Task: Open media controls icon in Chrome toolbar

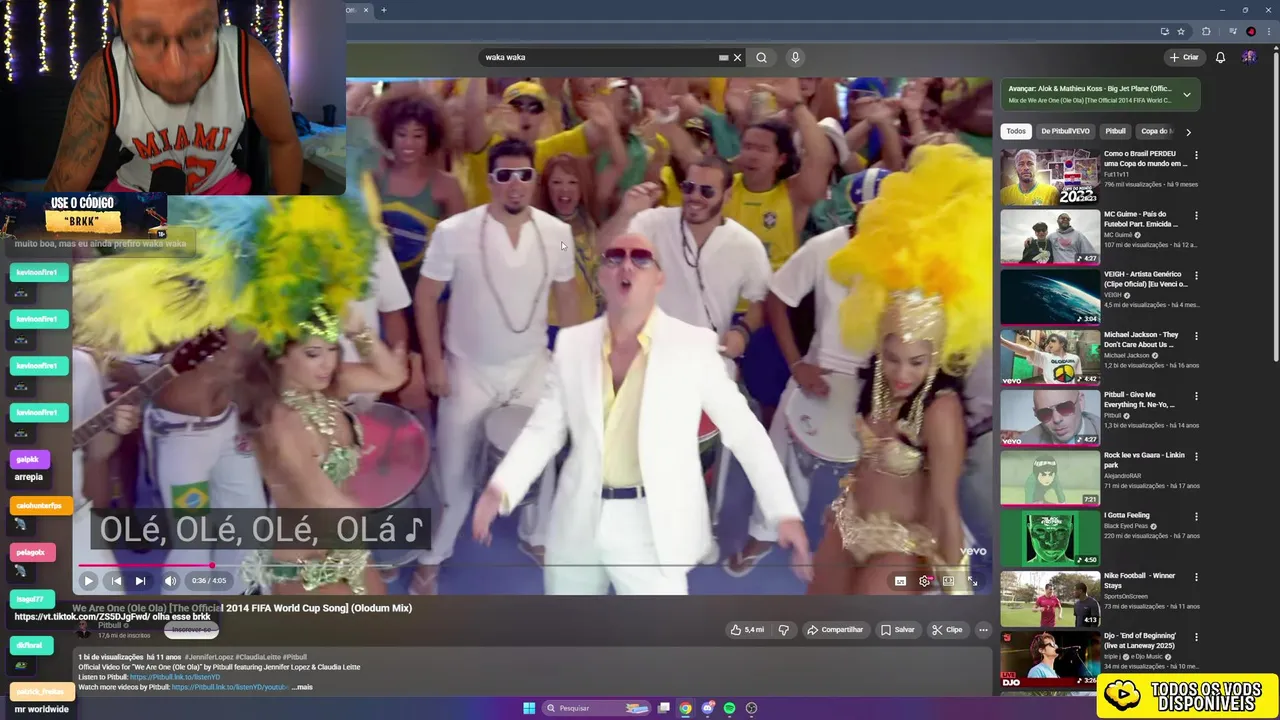Action: click(1233, 31)
